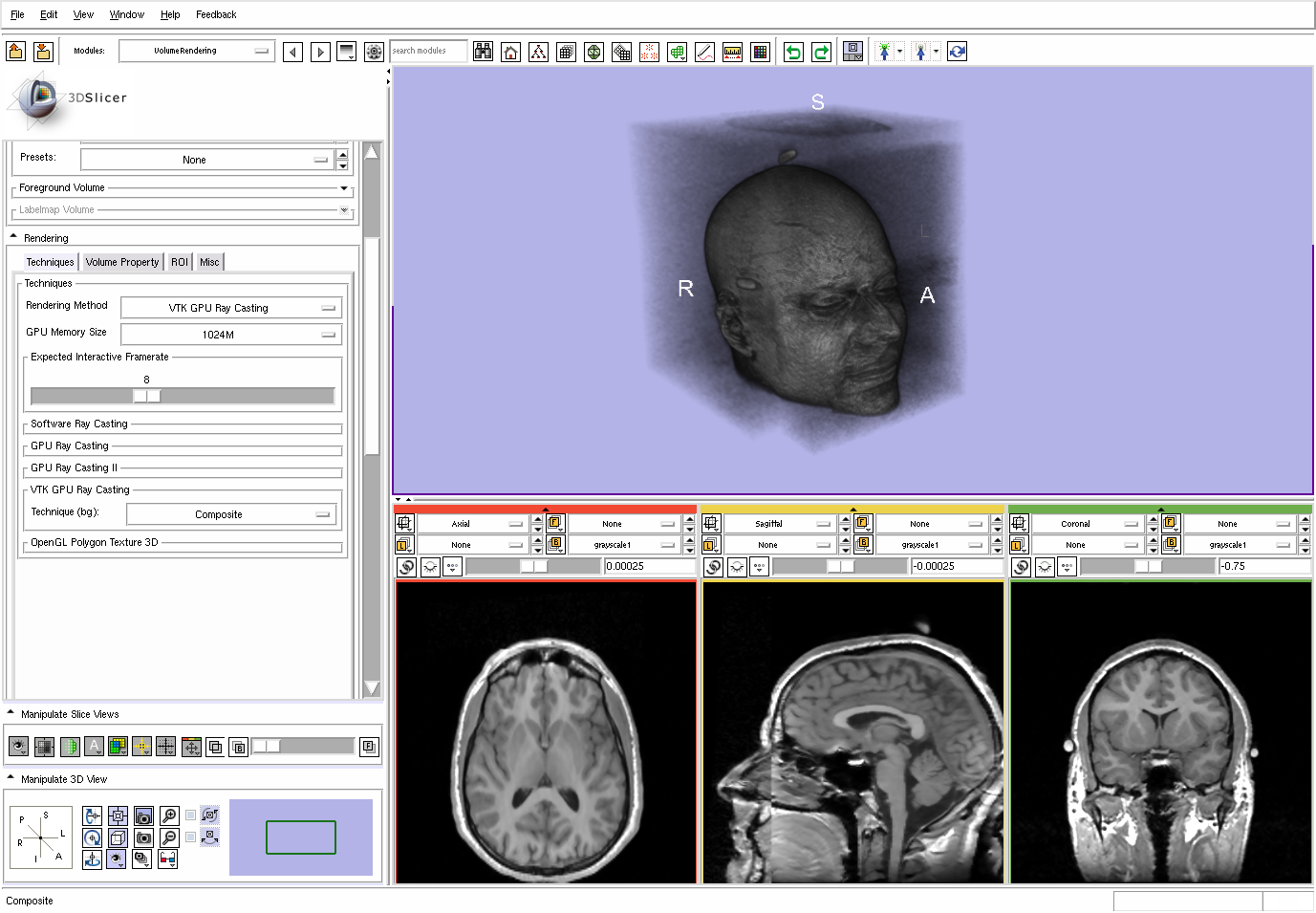Click the yellow crosshair slice icon
This screenshot has height=913, width=1316.
tap(141, 747)
